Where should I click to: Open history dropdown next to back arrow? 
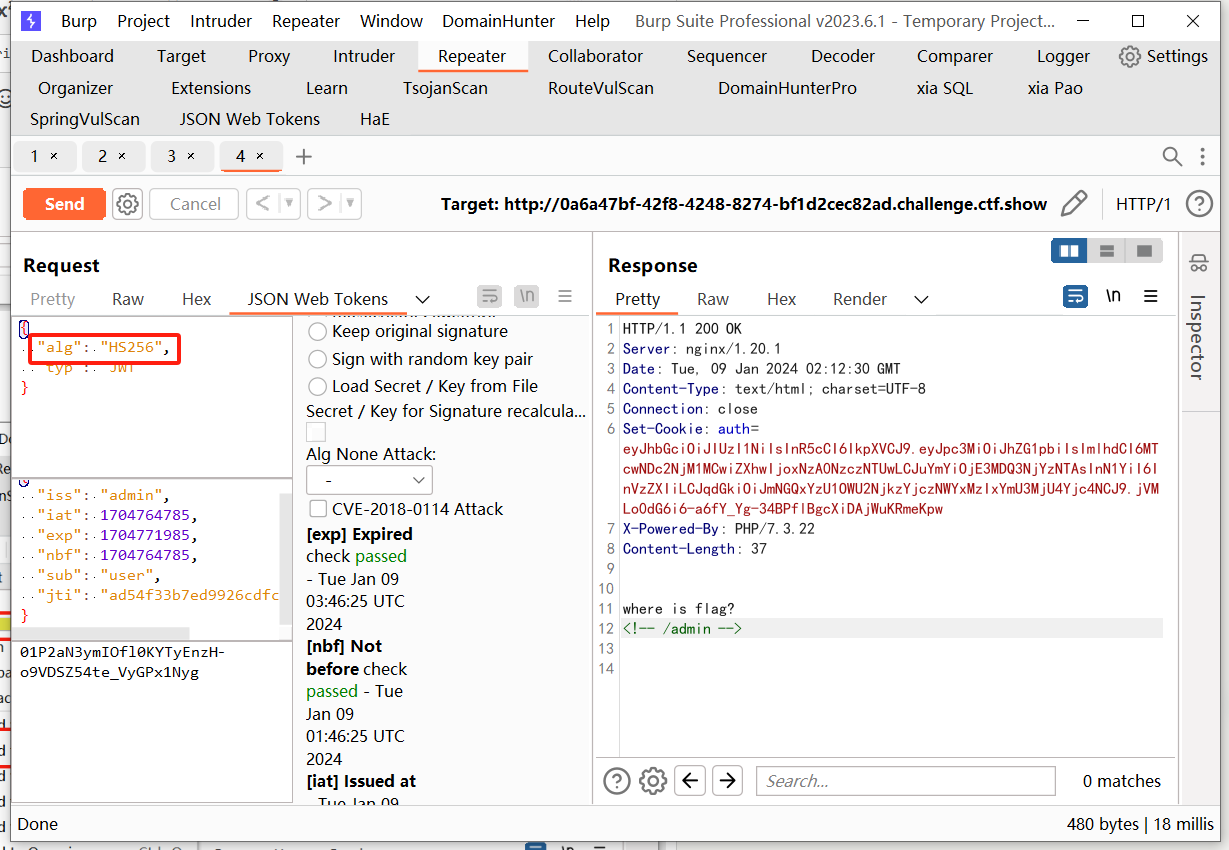click(289, 204)
